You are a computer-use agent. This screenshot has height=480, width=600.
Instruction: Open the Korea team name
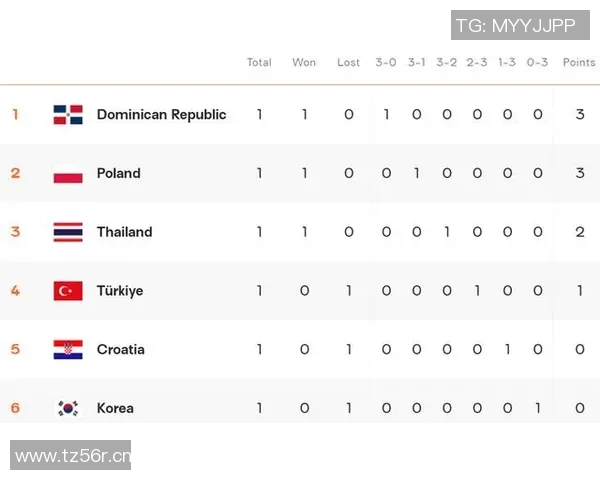click(115, 408)
